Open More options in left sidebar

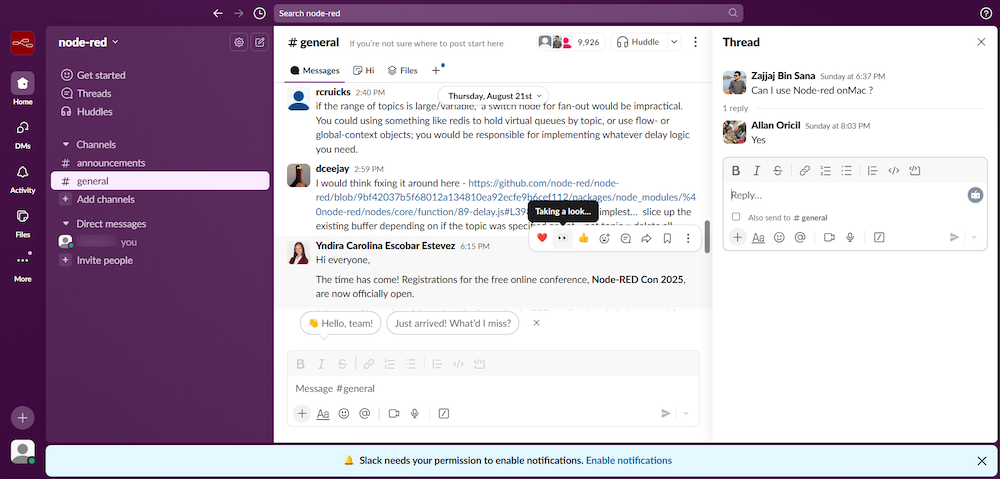22,266
